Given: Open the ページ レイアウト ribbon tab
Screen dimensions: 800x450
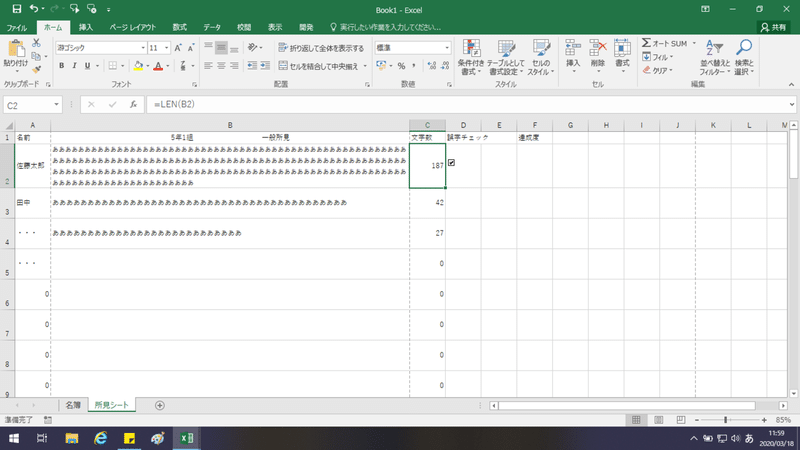Looking at the screenshot, I should [x=133, y=27].
